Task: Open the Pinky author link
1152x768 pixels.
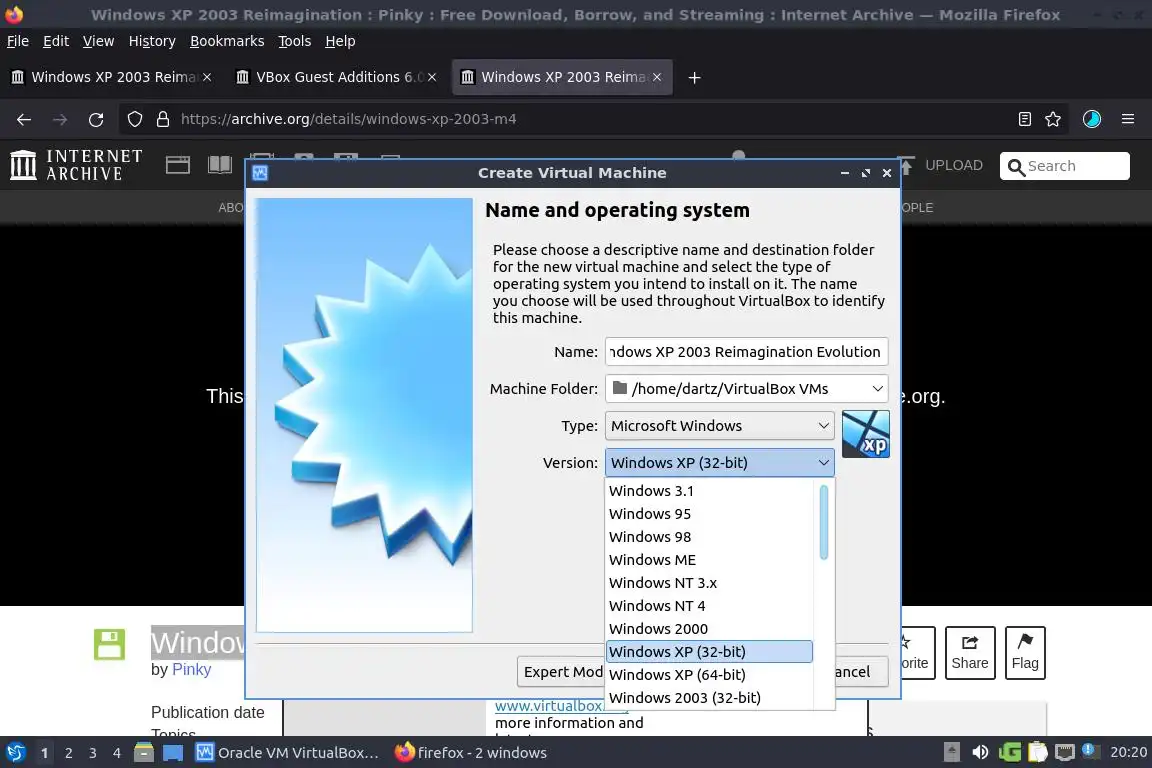Action: (191, 670)
